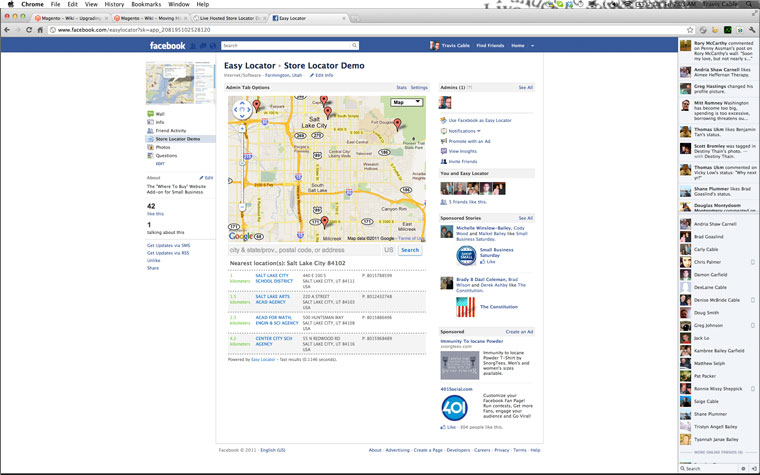The image size is (760, 475).
Task: Bookmark this page with the star icon
Action: (690, 30)
